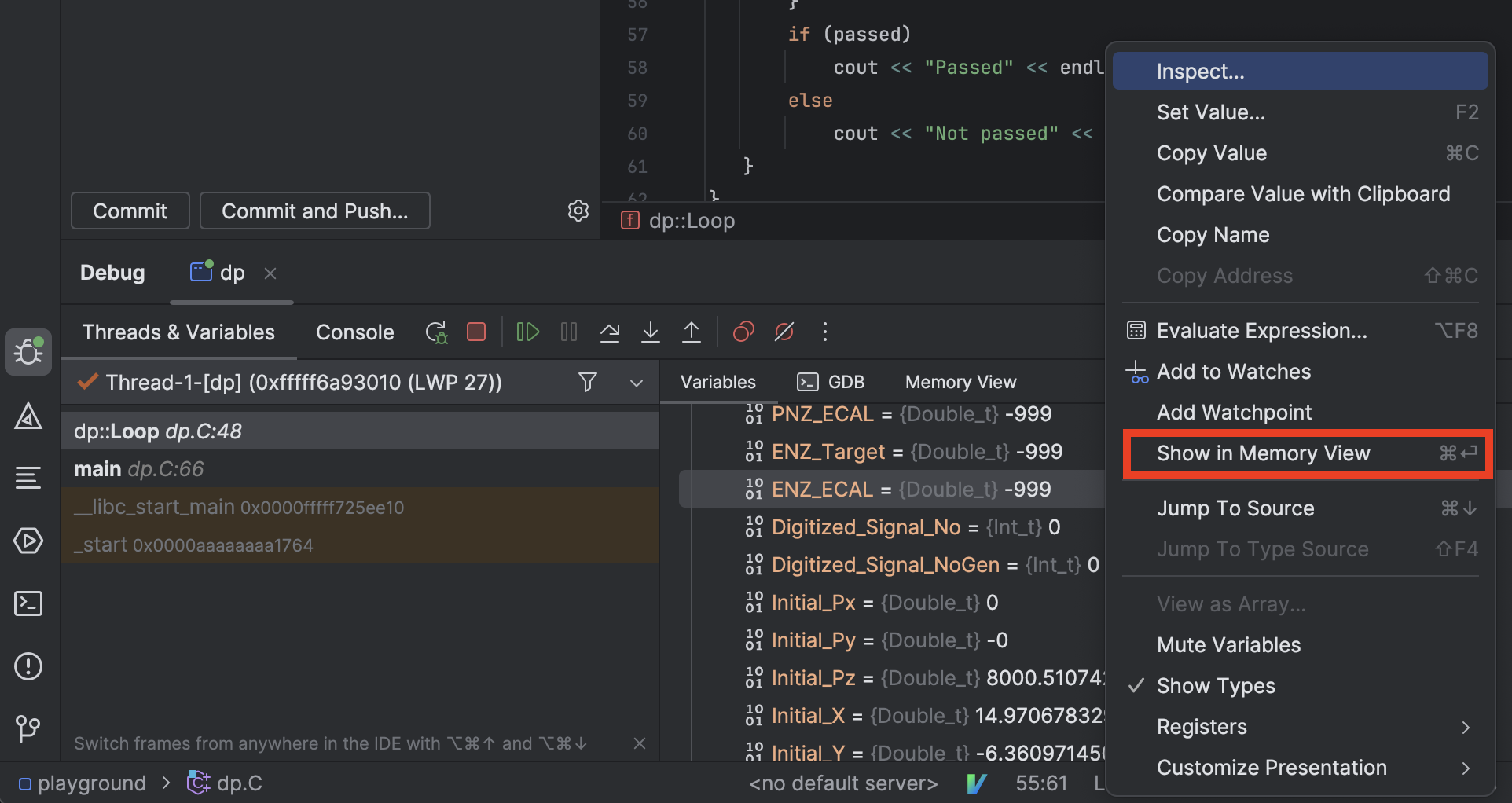The image size is (1512, 803).
Task: Click the Step Into icon
Action: point(651,332)
